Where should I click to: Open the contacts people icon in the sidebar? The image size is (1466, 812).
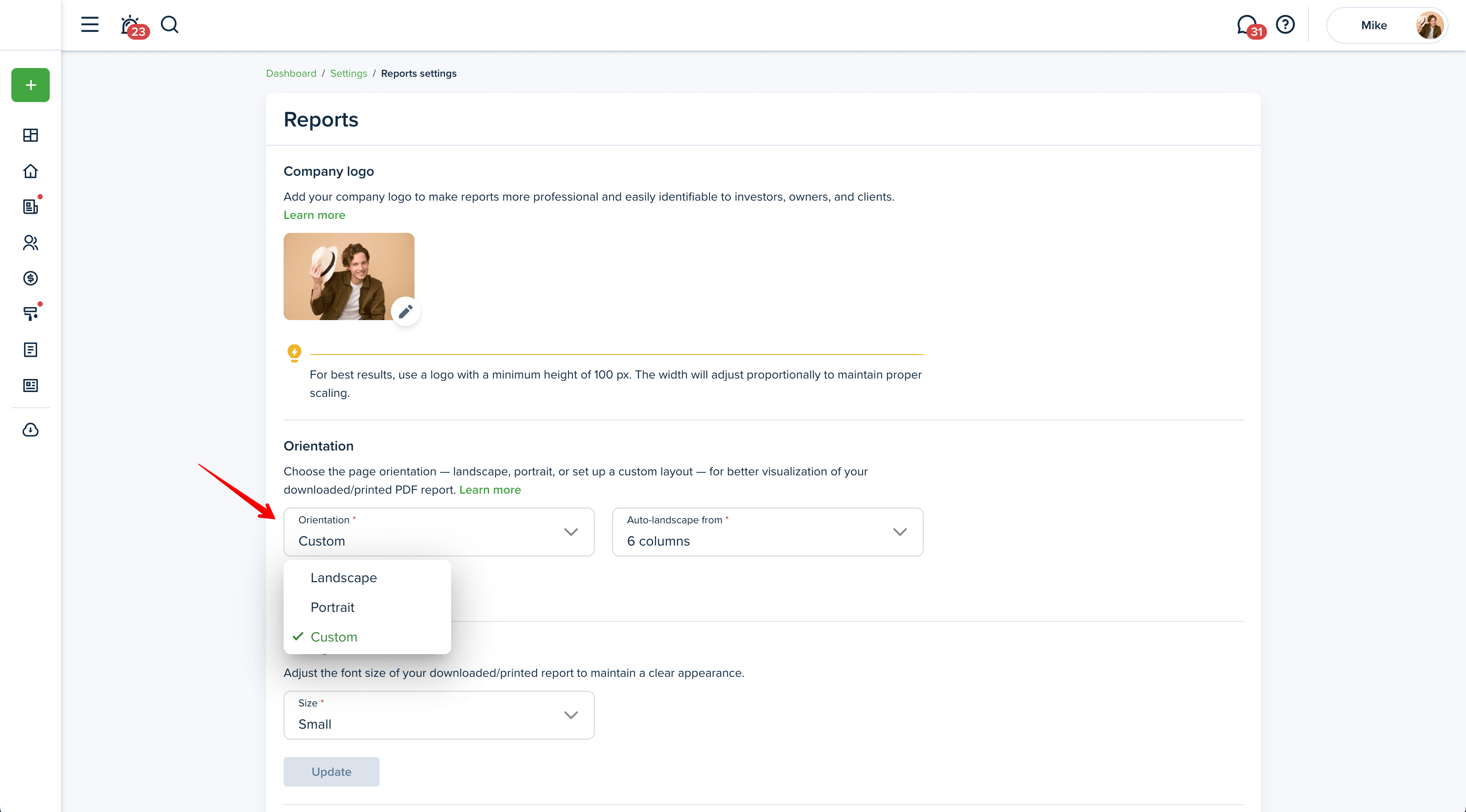pyautogui.click(x=30, y=243)
